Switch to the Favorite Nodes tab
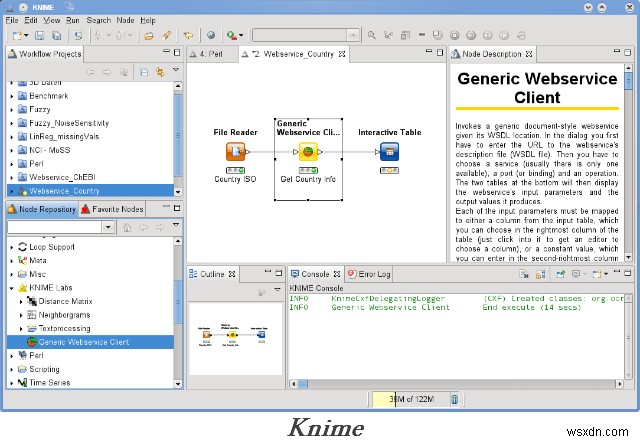This screenshot has width=640, height=442. pos(113,209)
